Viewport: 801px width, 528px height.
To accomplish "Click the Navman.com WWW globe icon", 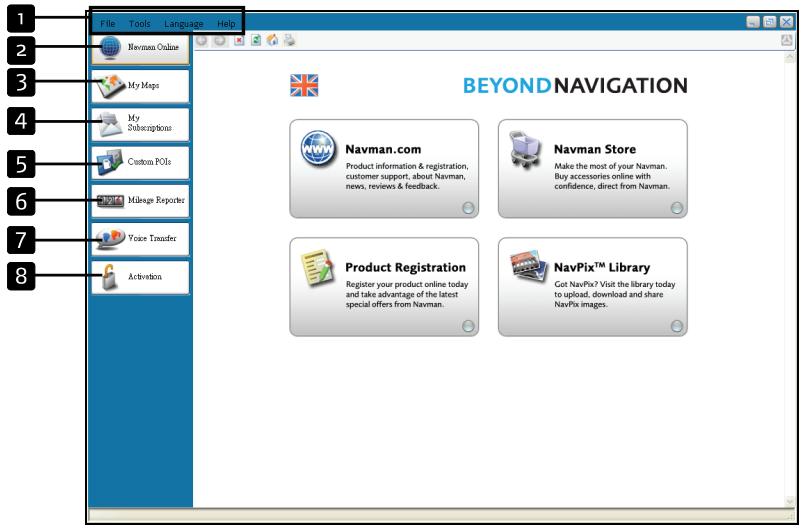I will pyautogui.click(x=318, y=149).
